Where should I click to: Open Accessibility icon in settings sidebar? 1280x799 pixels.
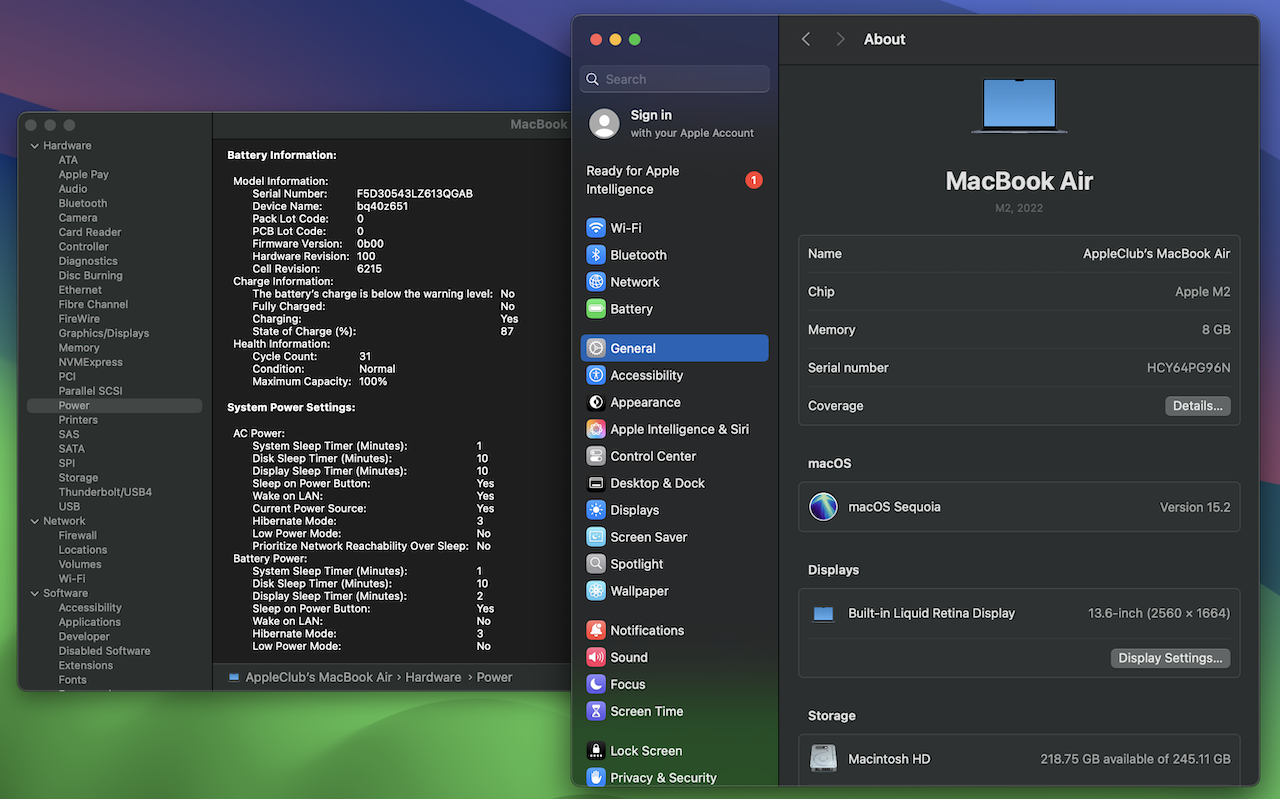pyautogui.click(x=596, y=375)
